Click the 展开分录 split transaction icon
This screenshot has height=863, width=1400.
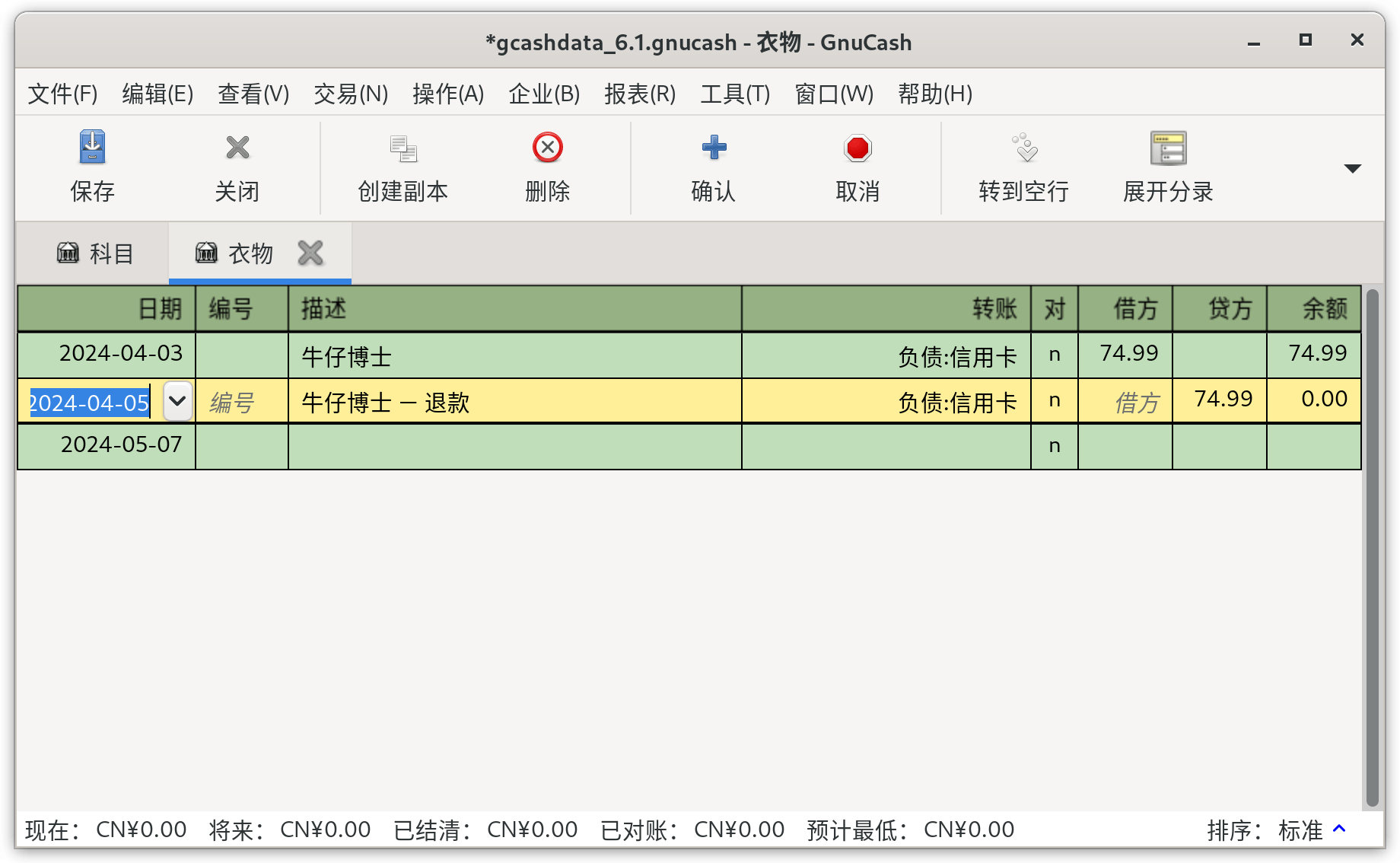click(x=1168, y=148)
